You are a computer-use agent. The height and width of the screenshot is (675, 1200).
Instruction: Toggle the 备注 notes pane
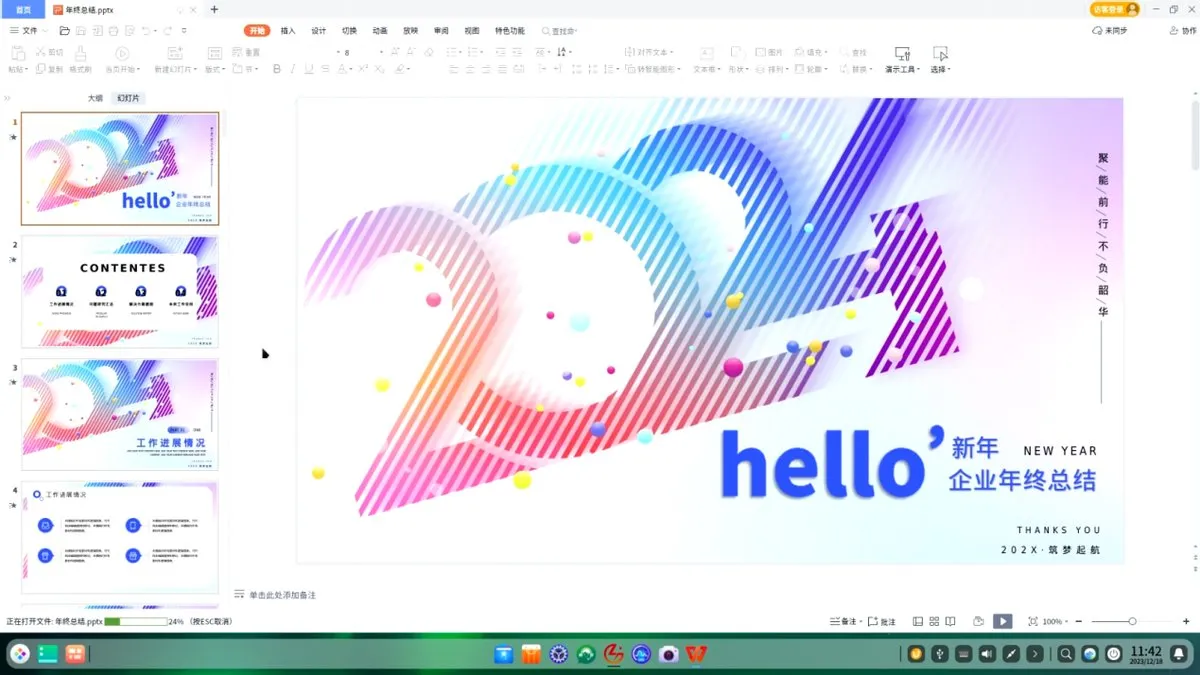pyautogui.click(x=844, y=621)
